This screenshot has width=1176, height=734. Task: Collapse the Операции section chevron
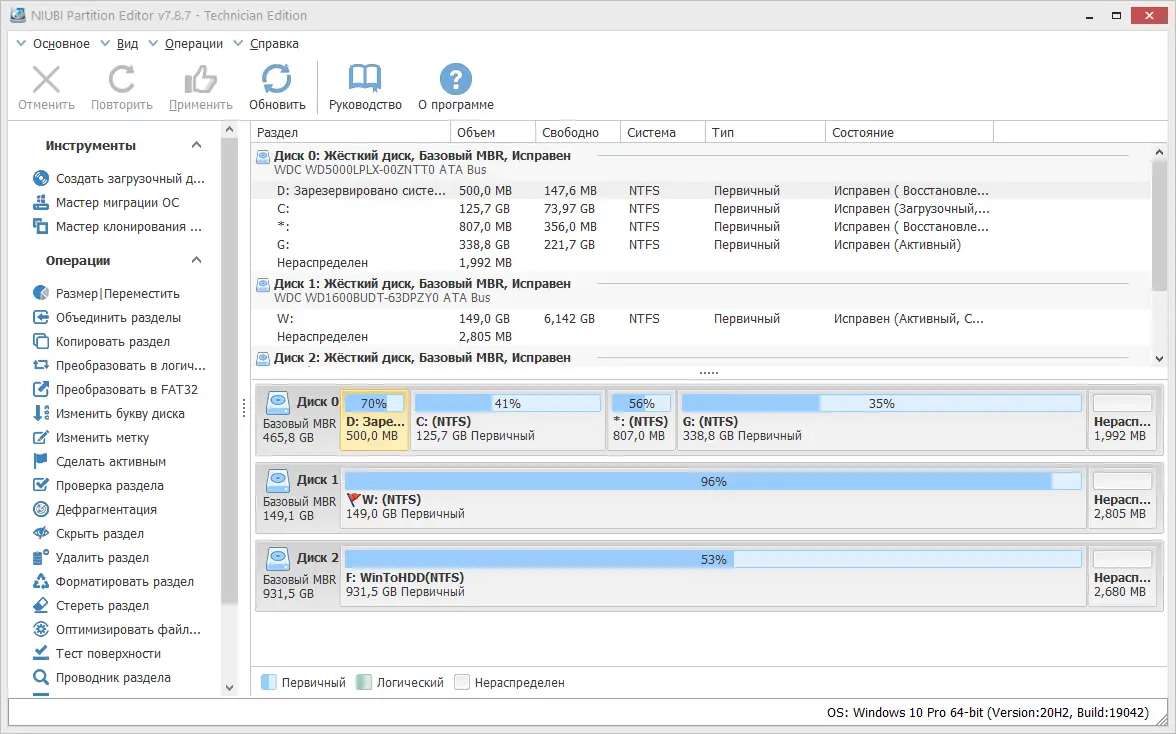coord(197,261)
